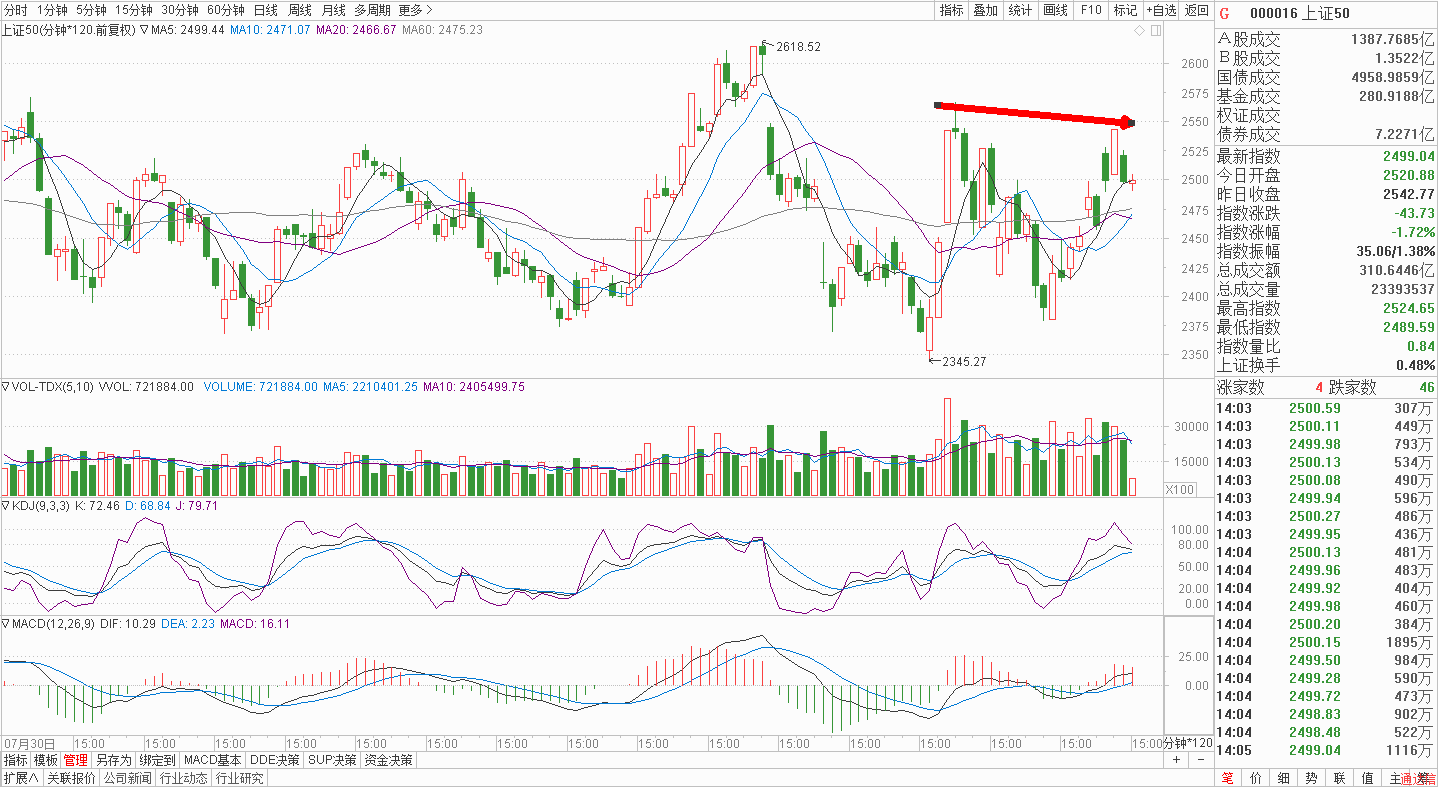Select the 笔 tick detail tab

click(x=1228, y=778)
